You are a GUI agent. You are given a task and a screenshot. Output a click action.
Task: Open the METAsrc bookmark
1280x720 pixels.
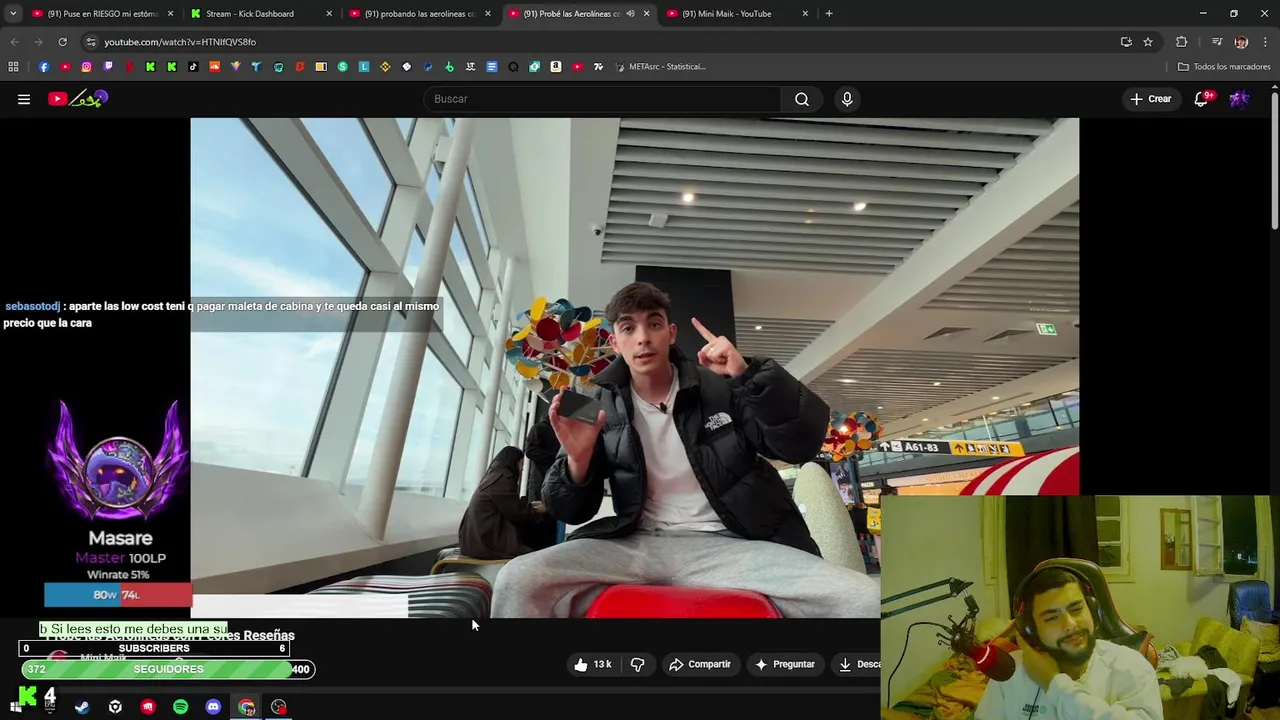click(660, 67)
